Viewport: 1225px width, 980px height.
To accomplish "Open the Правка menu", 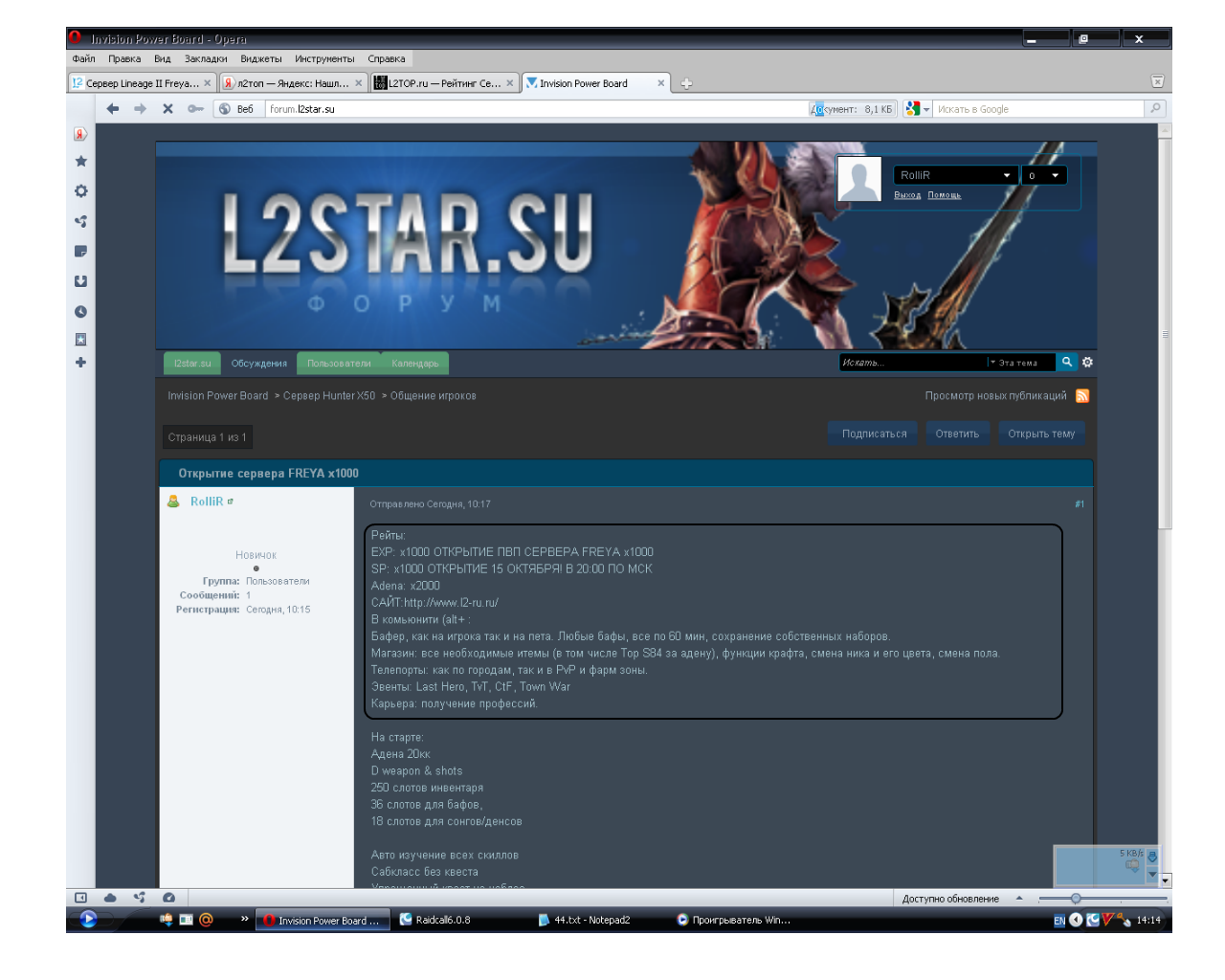I will 124,59.
